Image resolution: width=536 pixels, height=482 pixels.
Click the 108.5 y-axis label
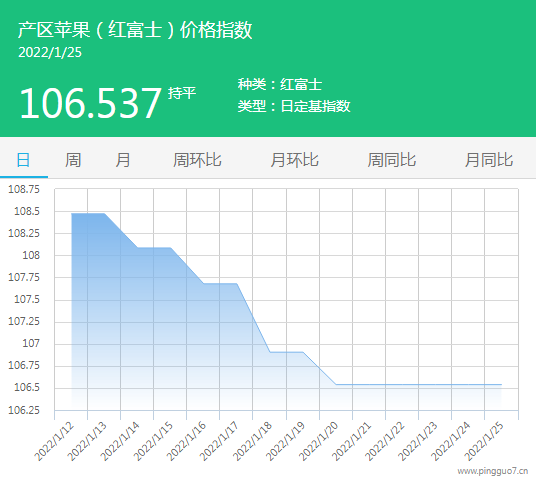pyautogui.click(x=27, y=211)
